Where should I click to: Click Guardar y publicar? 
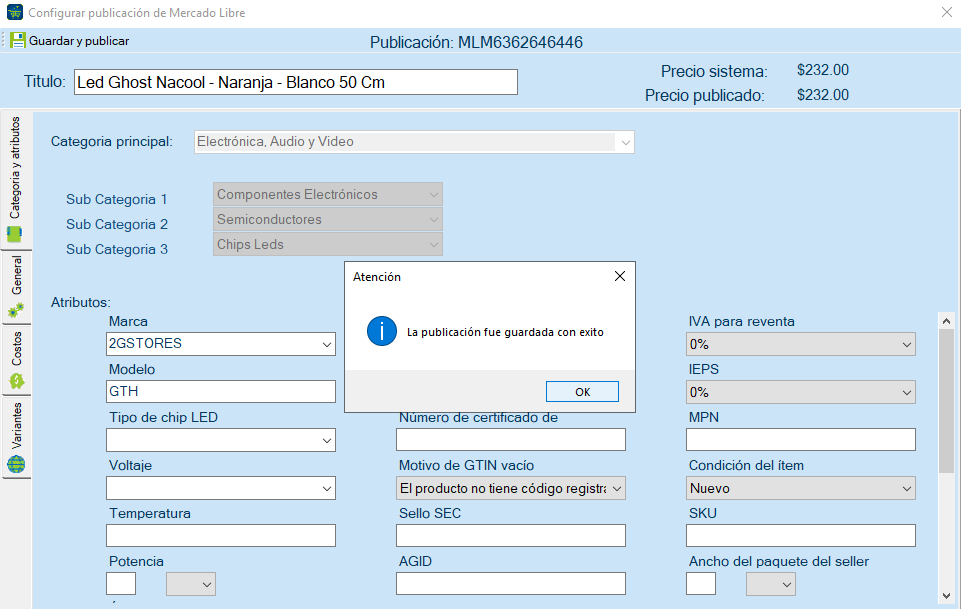point(70,41)
